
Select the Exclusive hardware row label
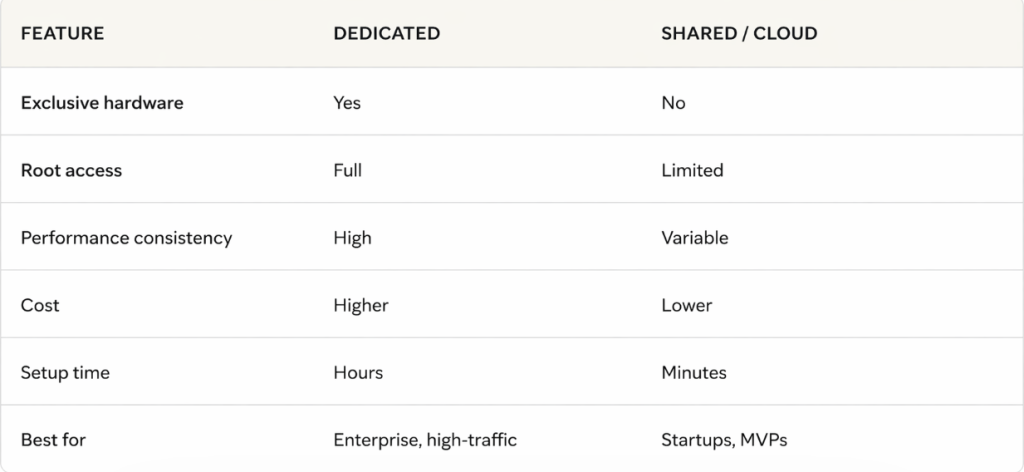pos(102,103)
